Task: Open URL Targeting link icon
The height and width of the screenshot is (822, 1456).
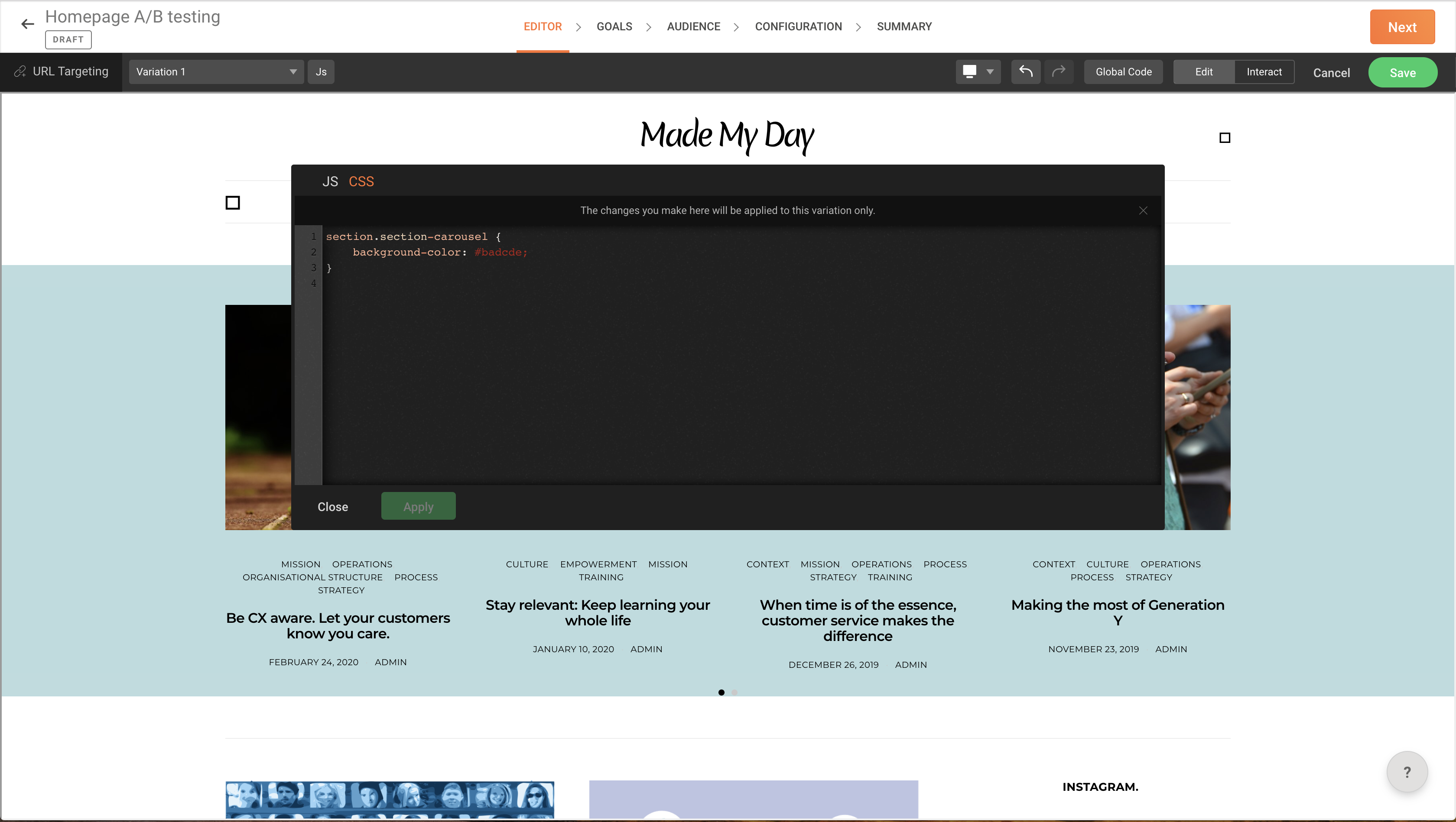Action: pyautogui.click(x=20, y=72)
